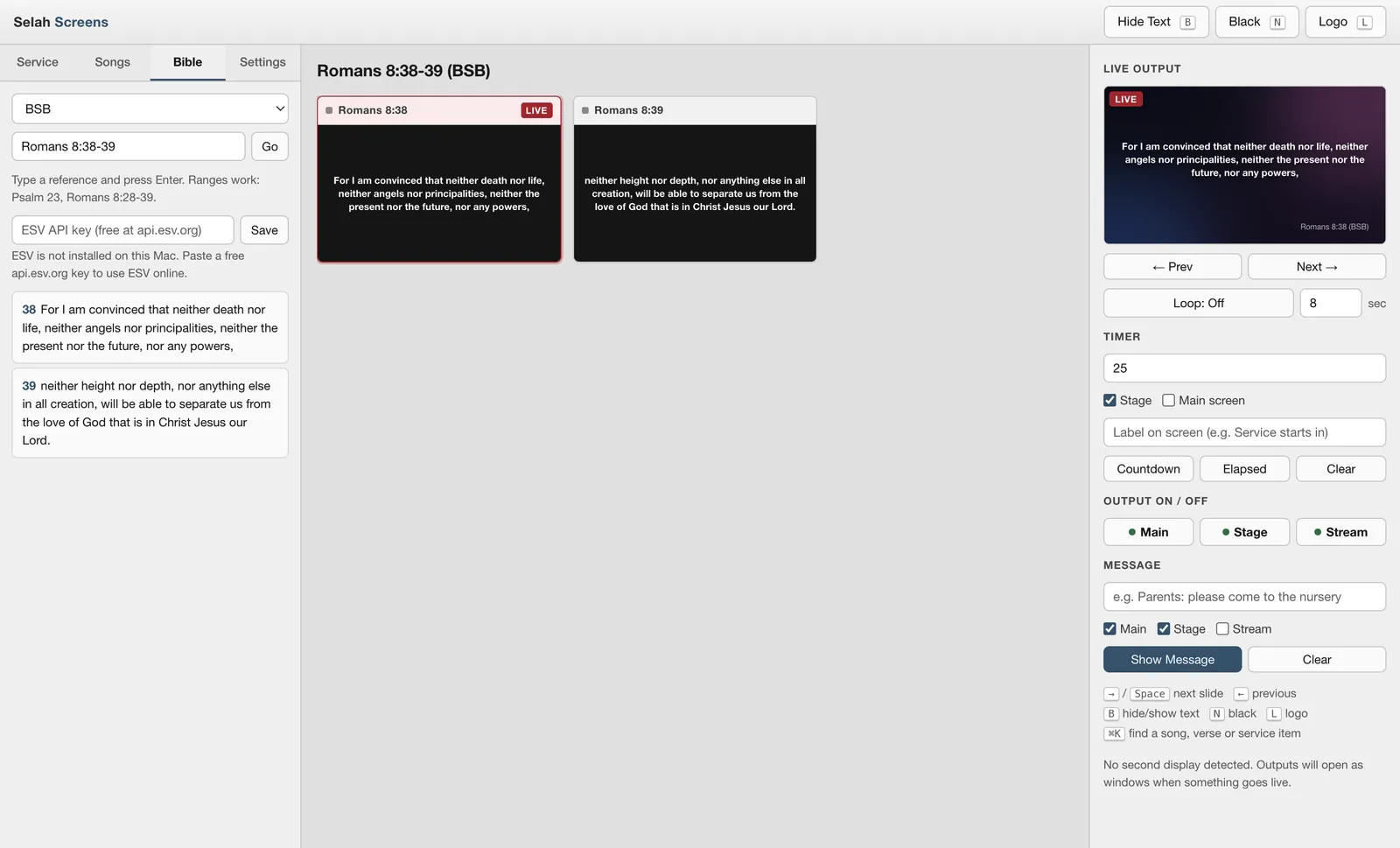Click the Label on screen field
The height and width of the screenshot is (848, 1400).
coord(1244,432)
